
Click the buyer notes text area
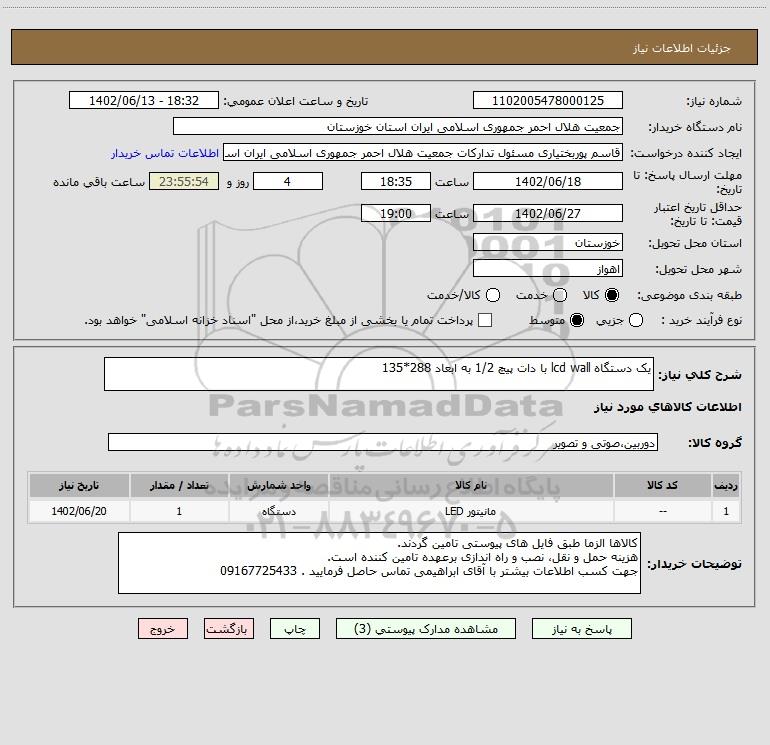[379, 563]
